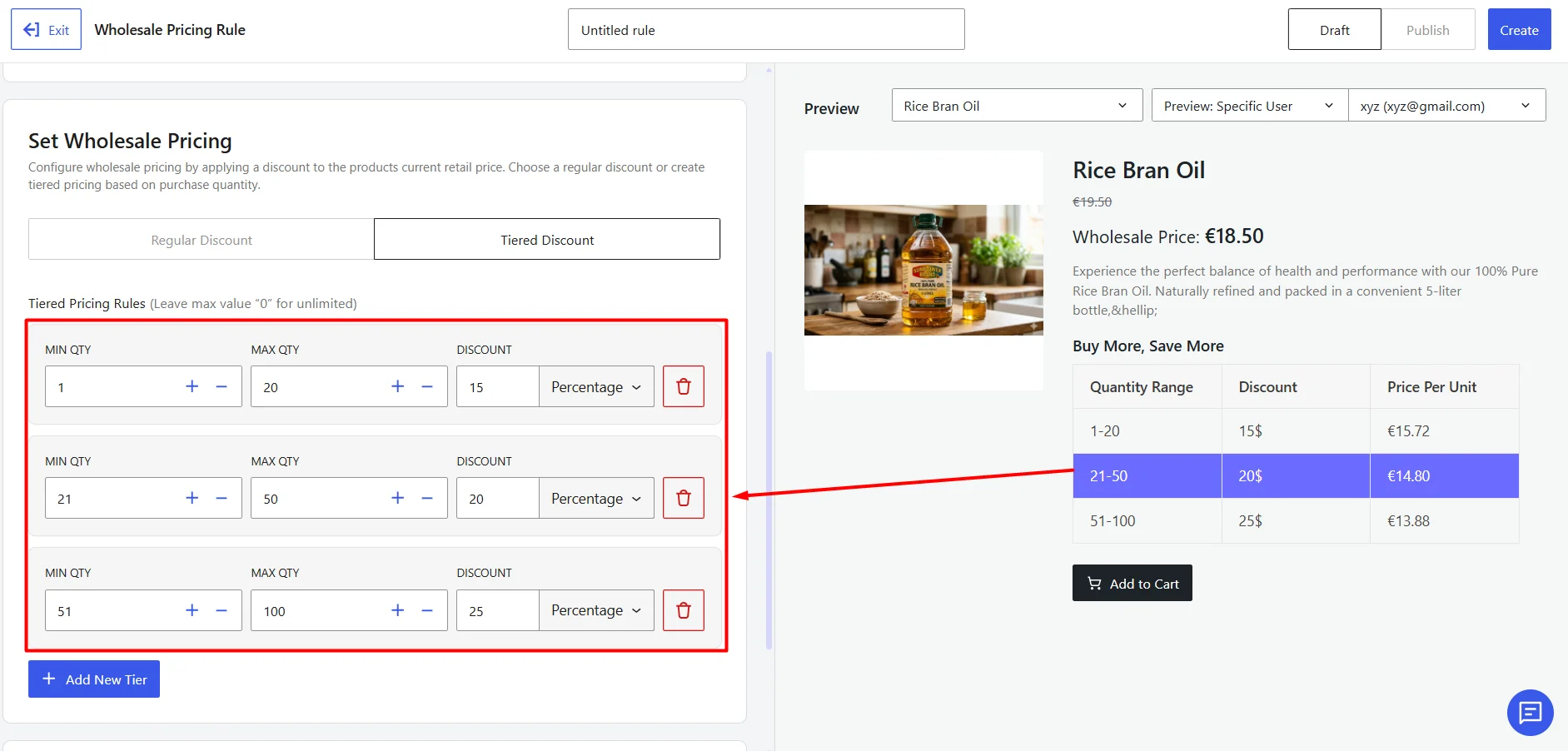Image resolution: width=1568 pixels, height=751 pixels.
Task: Click the vertical scrollbar of rule panel
Action: 769,500
